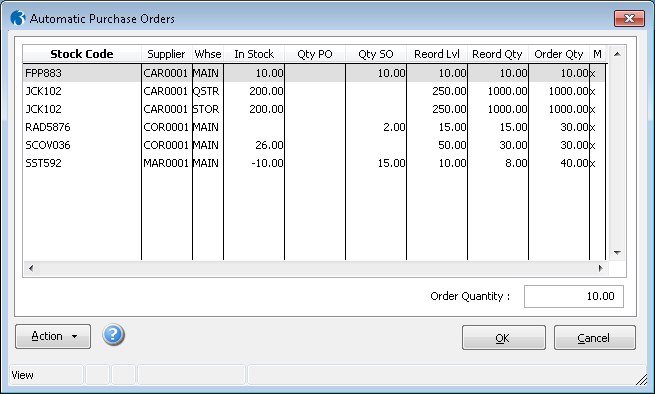Click the M column header
The width and height of the screenshot is (655, 394).
click(x=597, y=54)
